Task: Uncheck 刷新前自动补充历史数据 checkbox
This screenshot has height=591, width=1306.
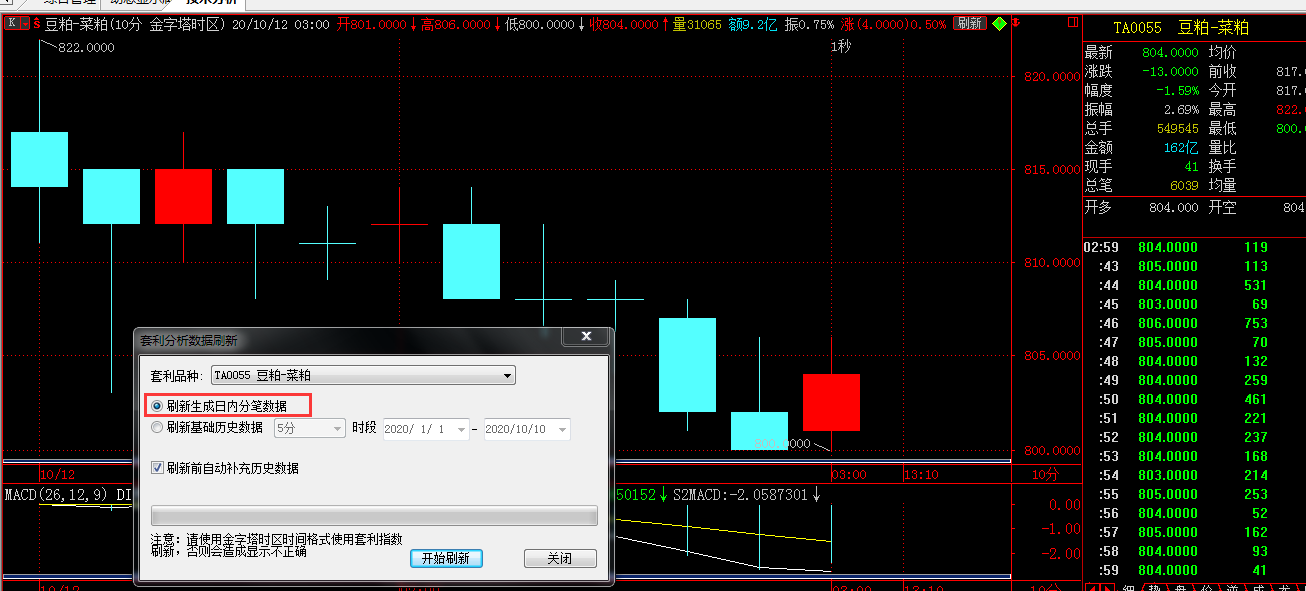Action: click(157, 468)
